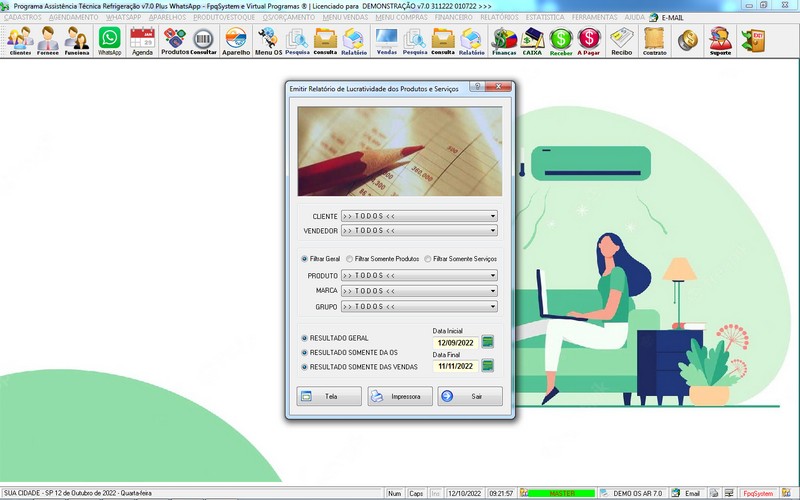Select the Filtrar Somente Produtos option
This screenshot has height=500, width=800.
[x=350, y=259]
